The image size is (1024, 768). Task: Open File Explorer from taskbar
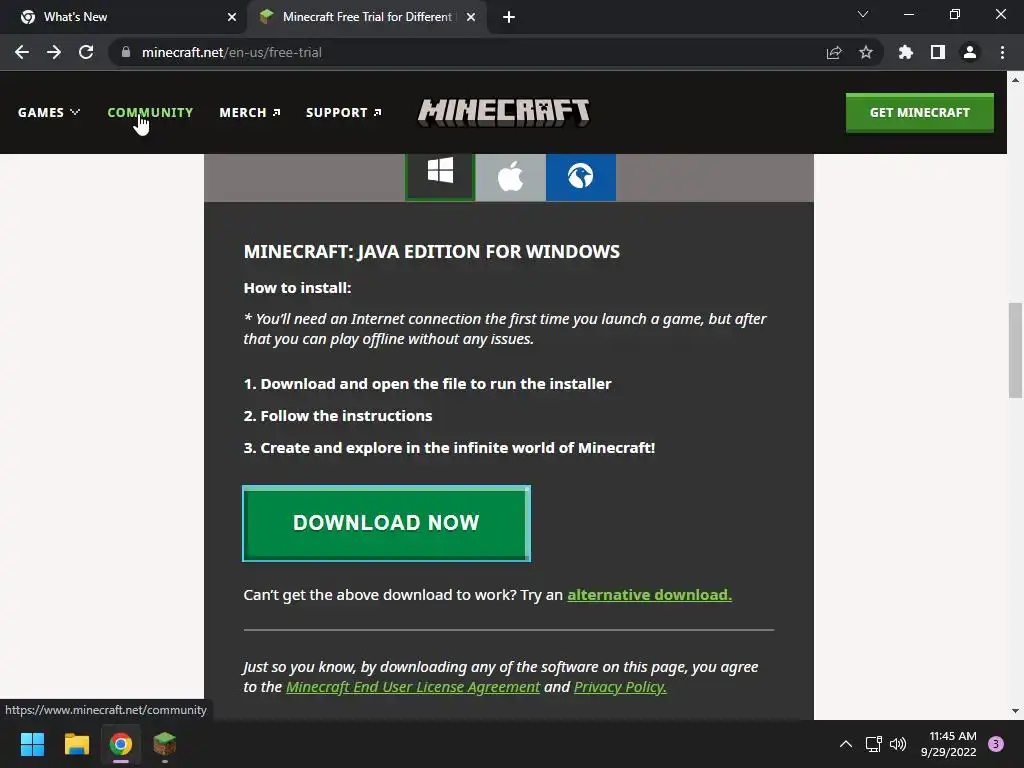pyautogui.click(x=76, y=744)
